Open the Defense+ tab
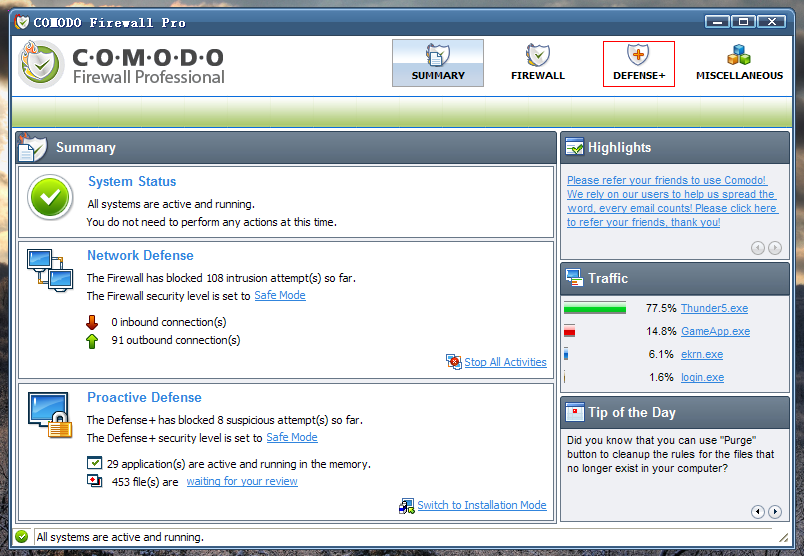The image size is (804, 556). (639, 64)
